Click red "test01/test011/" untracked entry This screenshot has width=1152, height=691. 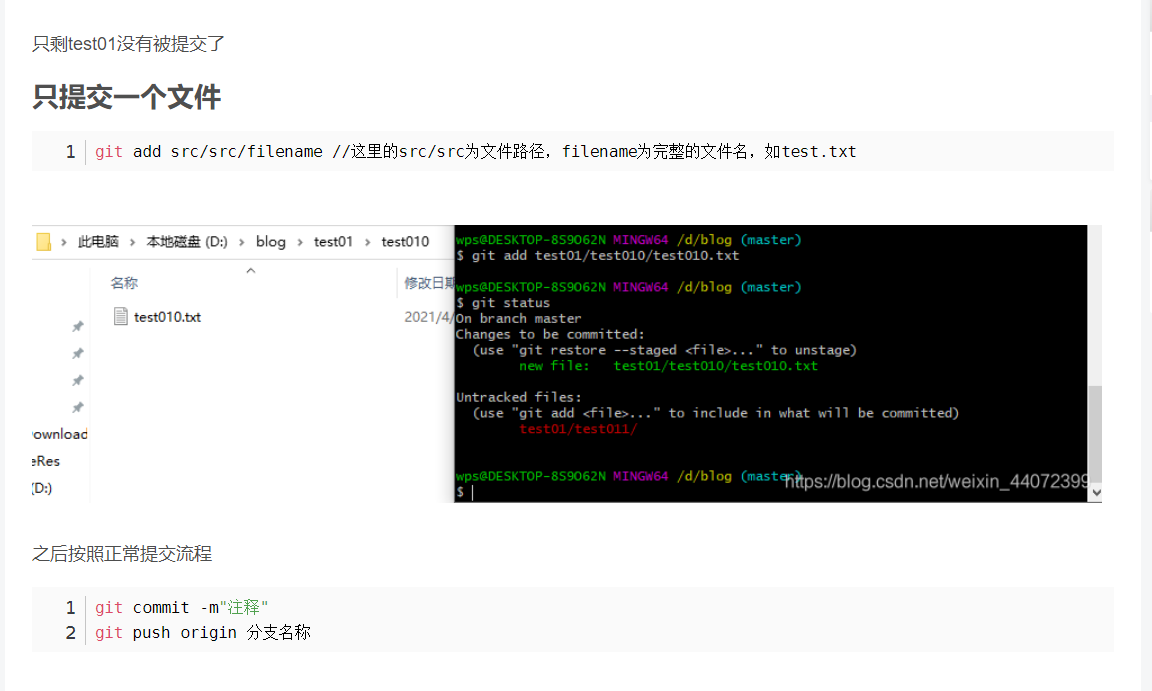pyautogui.click(x=578, y=429)
